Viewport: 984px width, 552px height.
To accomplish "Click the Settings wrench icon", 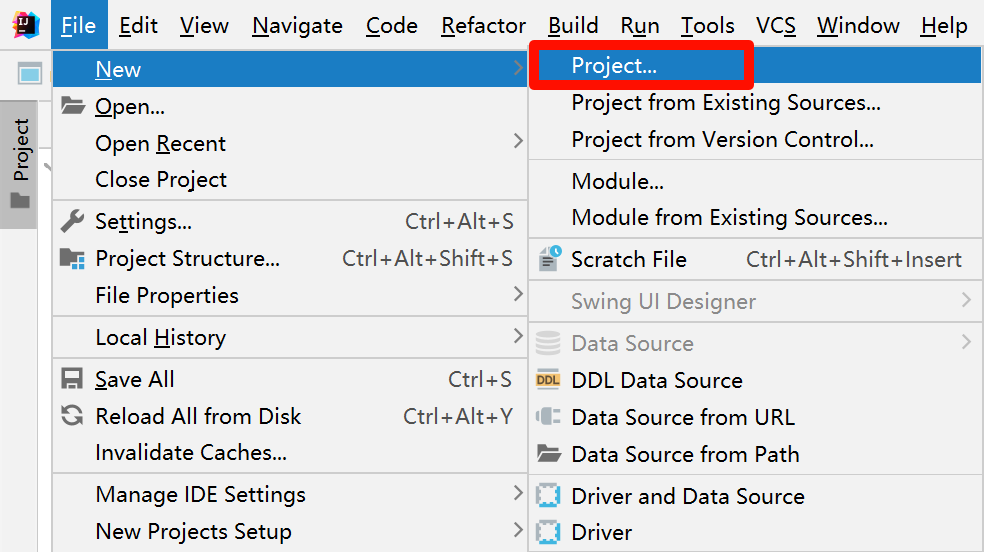I will tap(72, 221).
